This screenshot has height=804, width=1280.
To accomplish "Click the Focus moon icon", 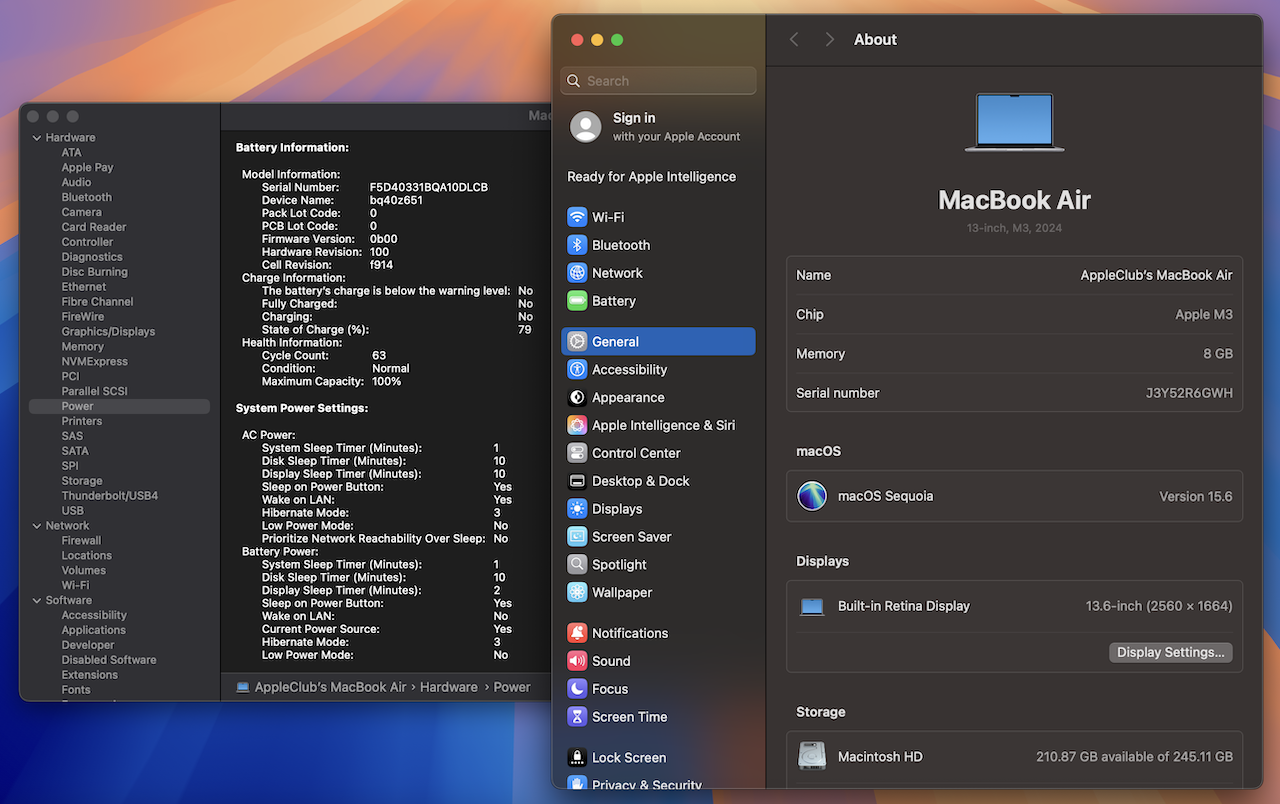I will [x=577, y=689].
